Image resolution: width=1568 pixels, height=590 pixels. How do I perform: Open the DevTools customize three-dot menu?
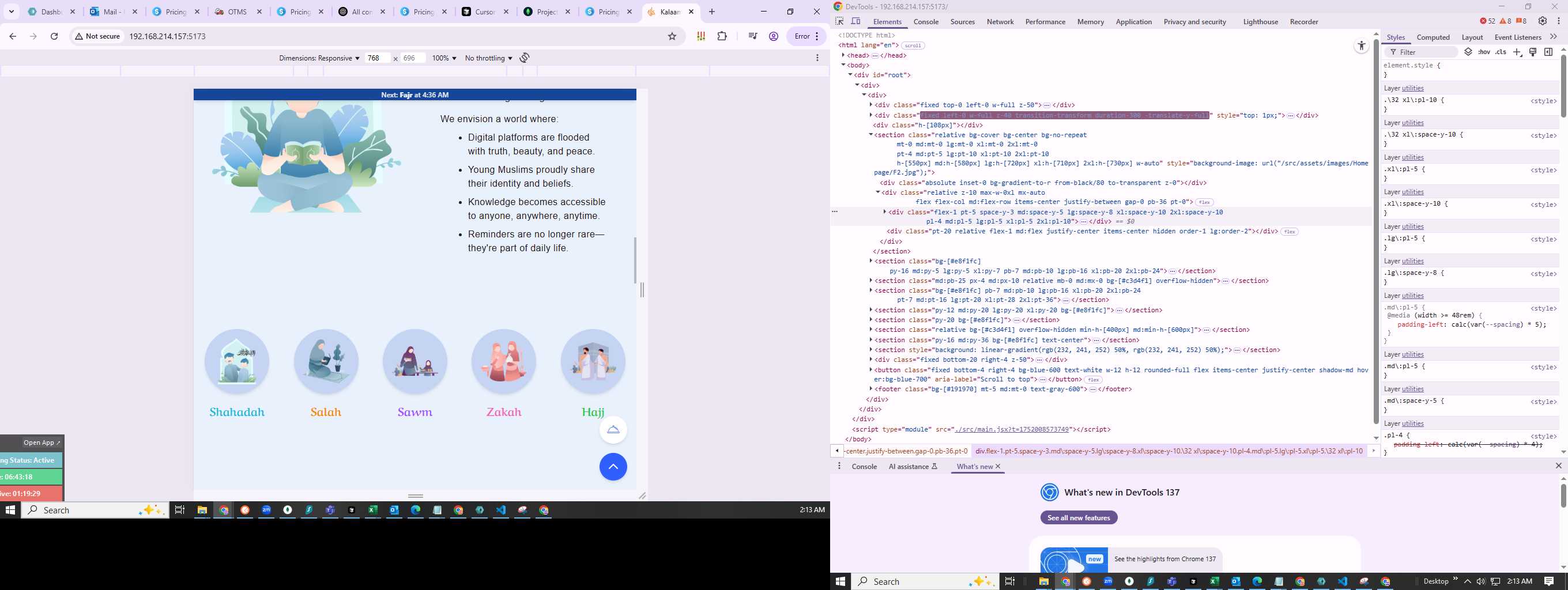pos(1558,21)
